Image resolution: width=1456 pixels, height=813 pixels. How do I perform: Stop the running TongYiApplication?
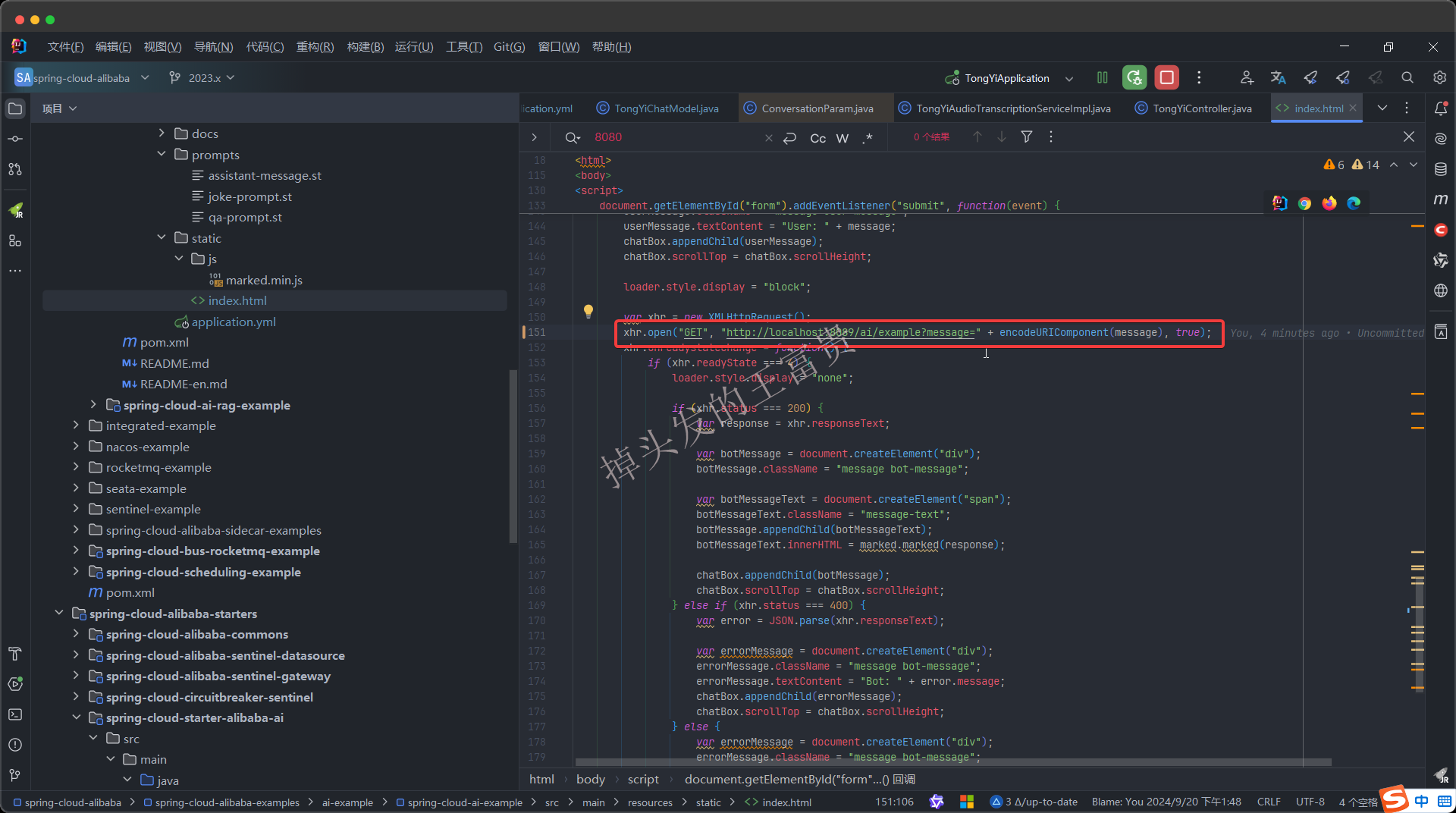coord(1166,77)
